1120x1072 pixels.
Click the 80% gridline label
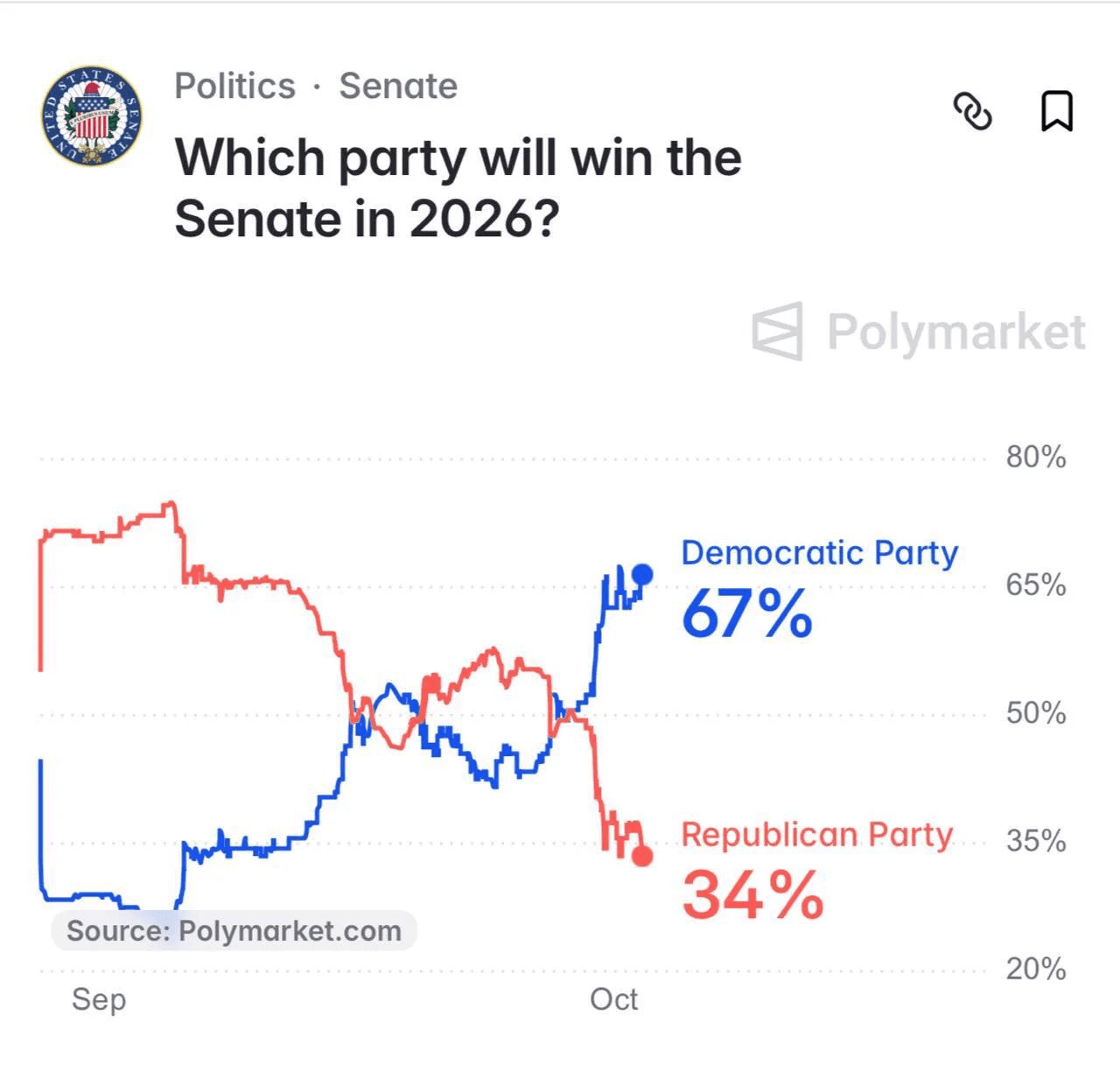(1036, 457)
